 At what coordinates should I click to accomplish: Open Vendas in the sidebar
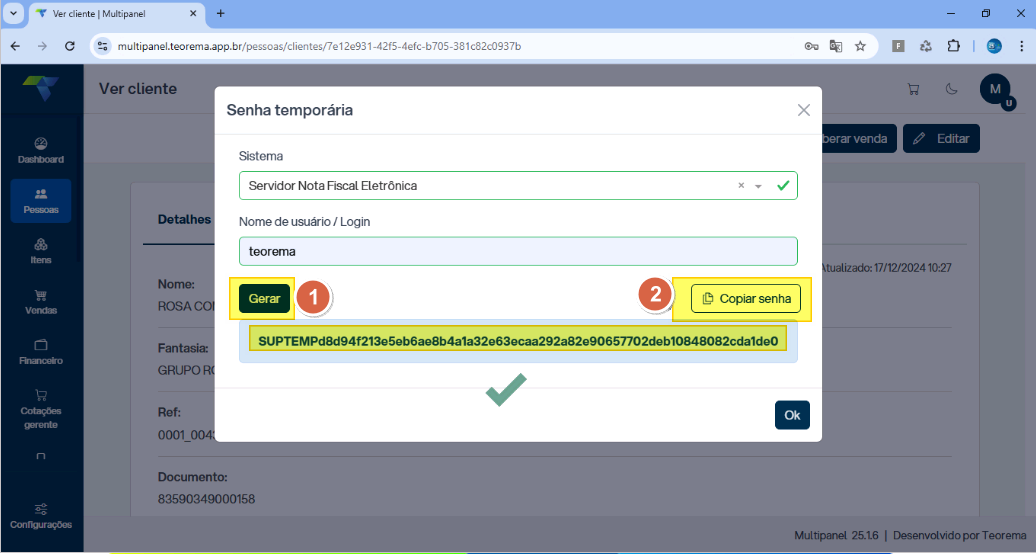pos(41,302)
